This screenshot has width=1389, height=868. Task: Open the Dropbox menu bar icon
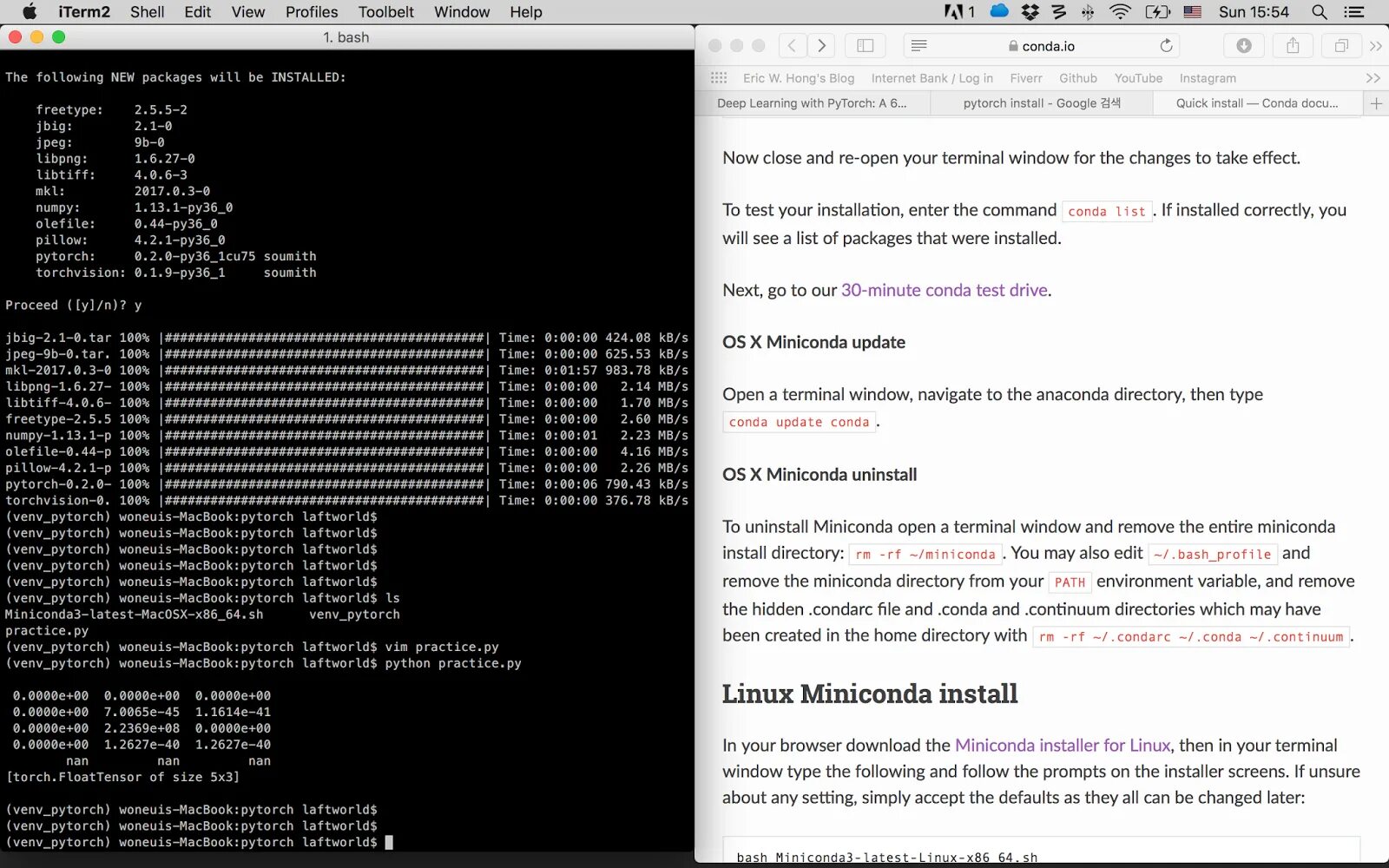1030,12
